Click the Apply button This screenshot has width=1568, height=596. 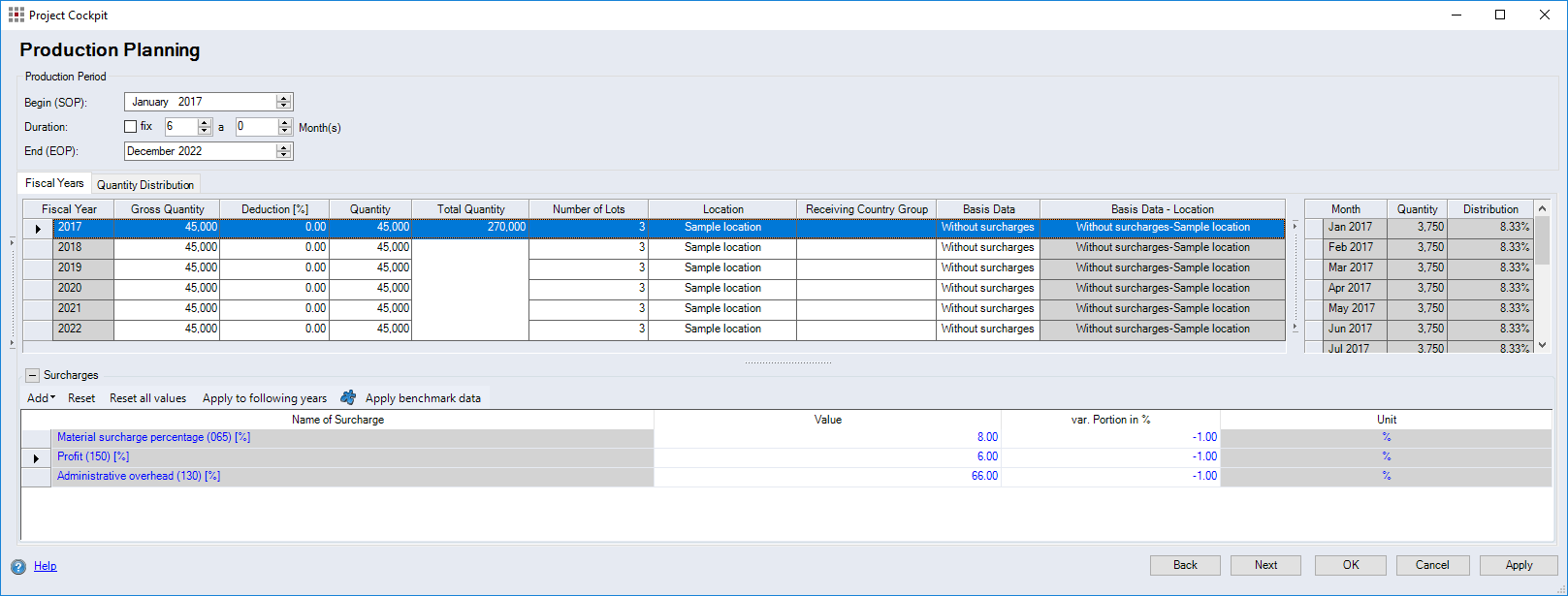click(x=1519, y=565)
